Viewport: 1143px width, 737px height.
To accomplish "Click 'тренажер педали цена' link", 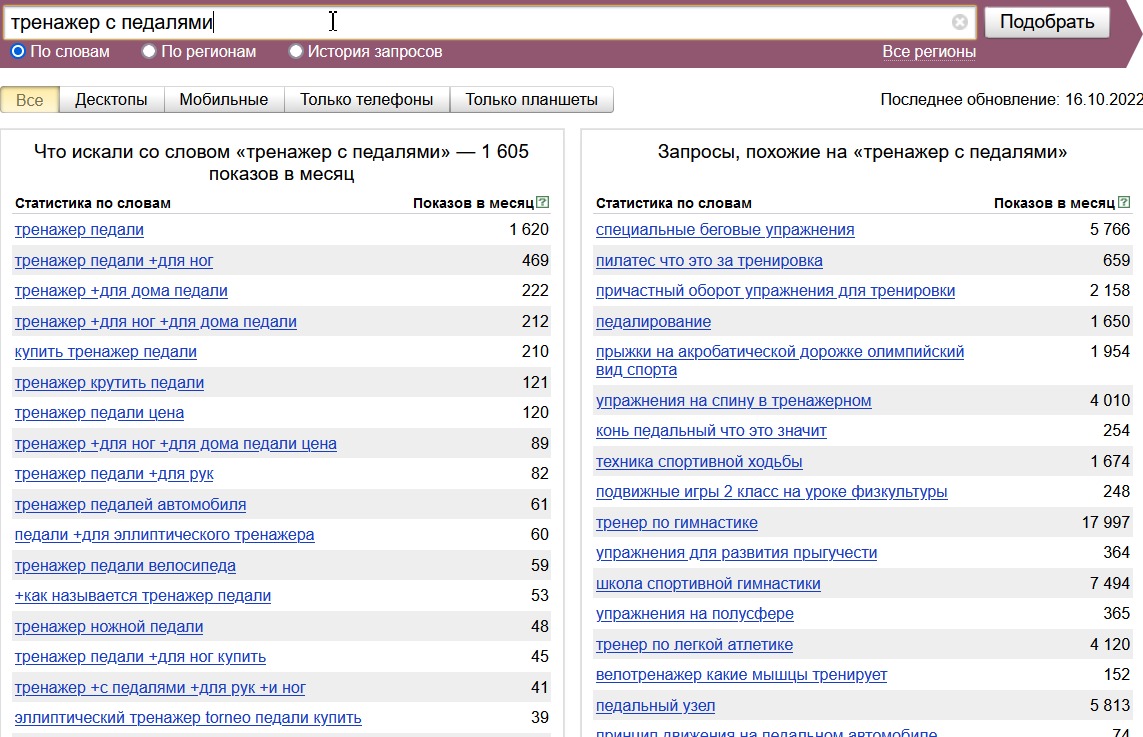I will click(99, 413).
